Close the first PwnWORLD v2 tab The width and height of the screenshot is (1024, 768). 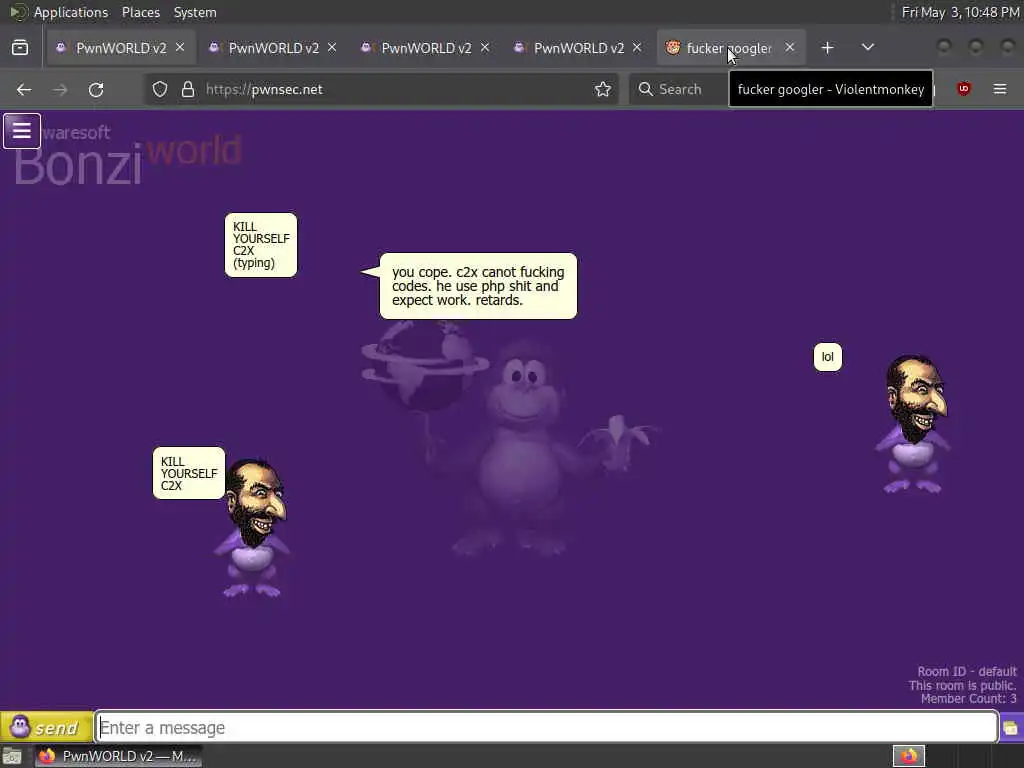click(x=180, y=48)
